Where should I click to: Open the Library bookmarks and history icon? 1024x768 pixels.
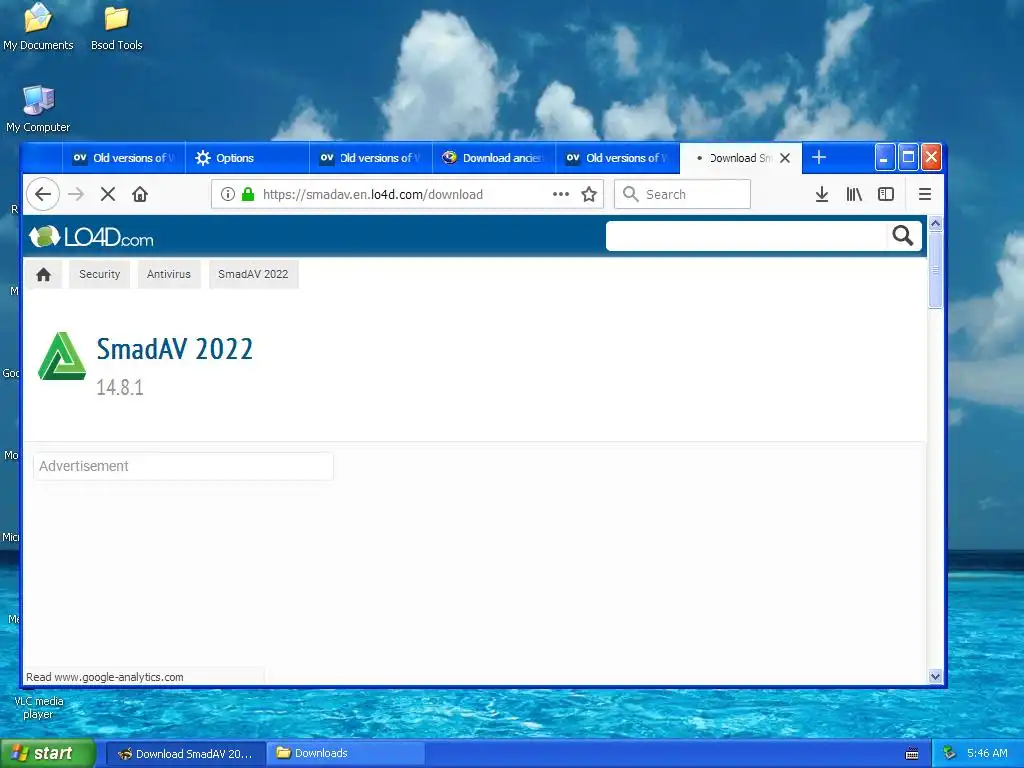click(x=854, y=194)
